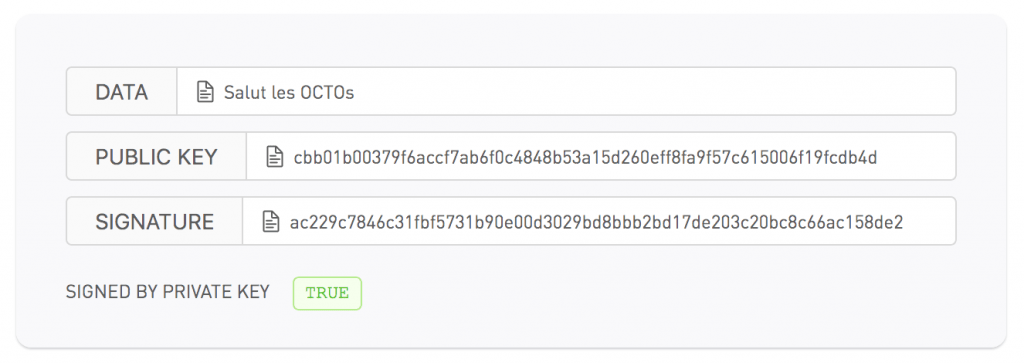
Task: Click the 'SIGNED BY PRIVATE KEY' label
Action: tap(168, 292)
